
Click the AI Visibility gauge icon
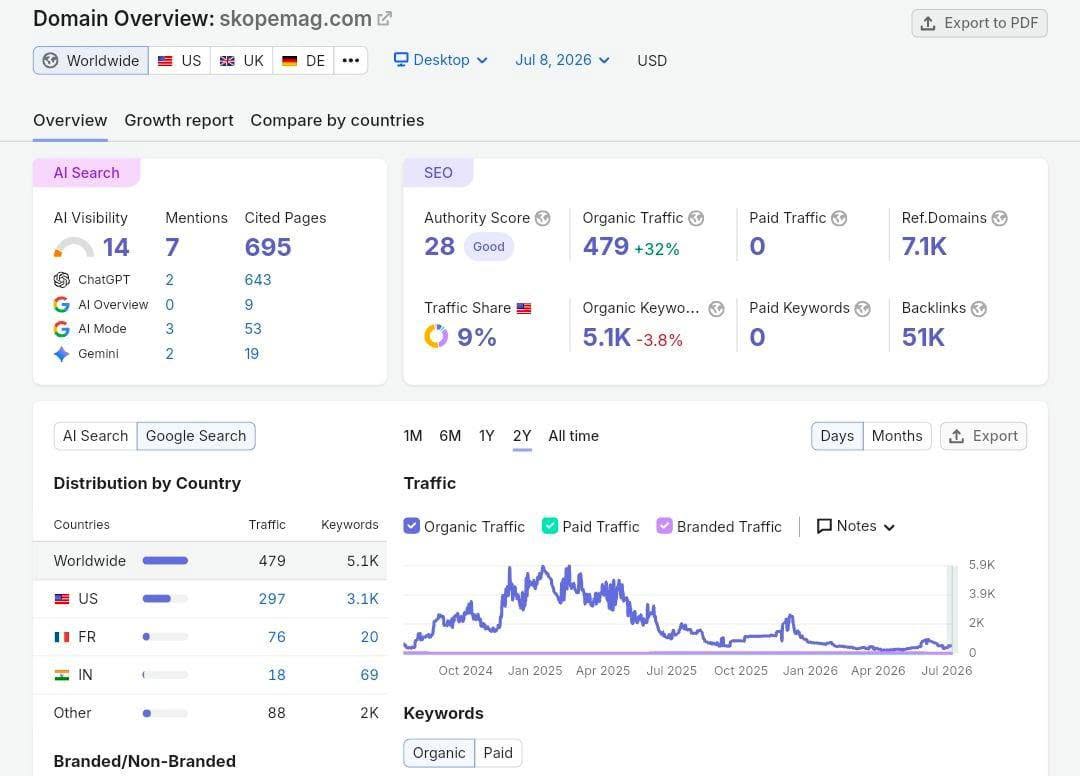pyautogui.click(x=73, y=247)
